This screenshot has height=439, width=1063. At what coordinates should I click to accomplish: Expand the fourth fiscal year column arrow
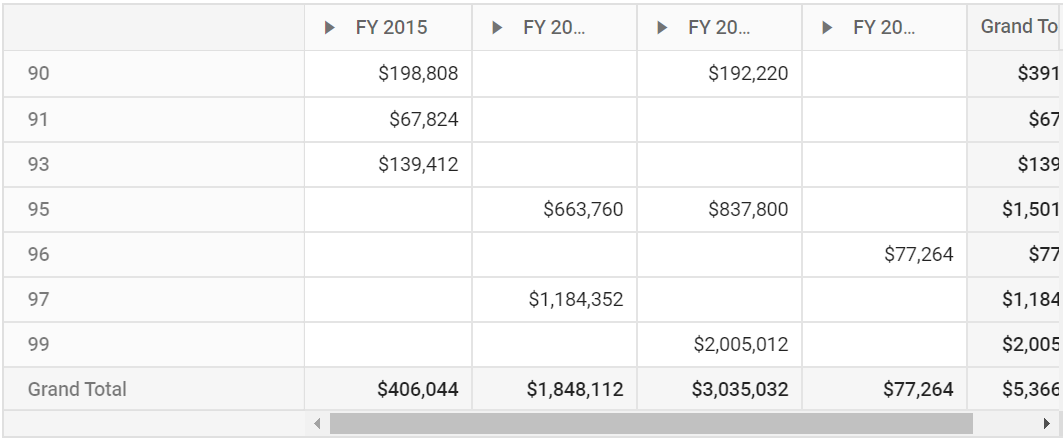827,28
